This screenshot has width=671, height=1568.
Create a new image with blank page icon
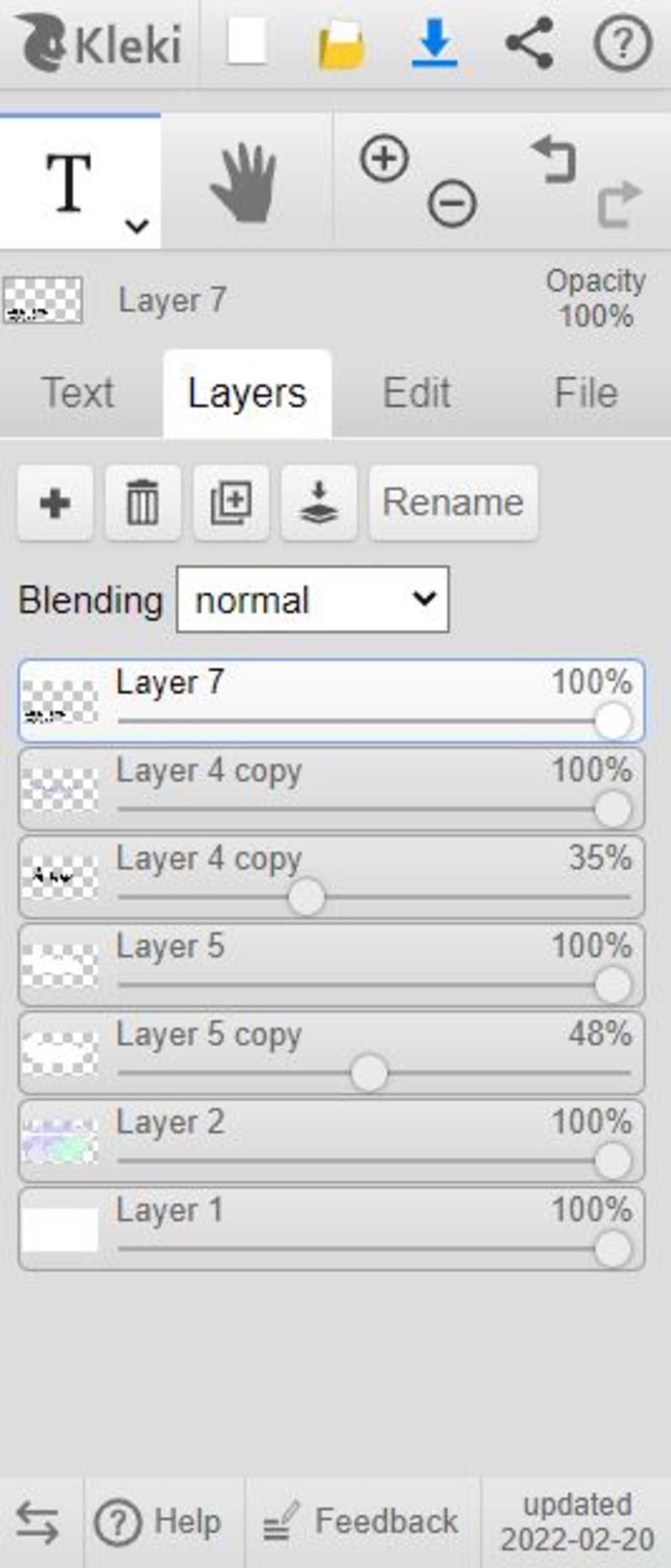click(246, 42)
